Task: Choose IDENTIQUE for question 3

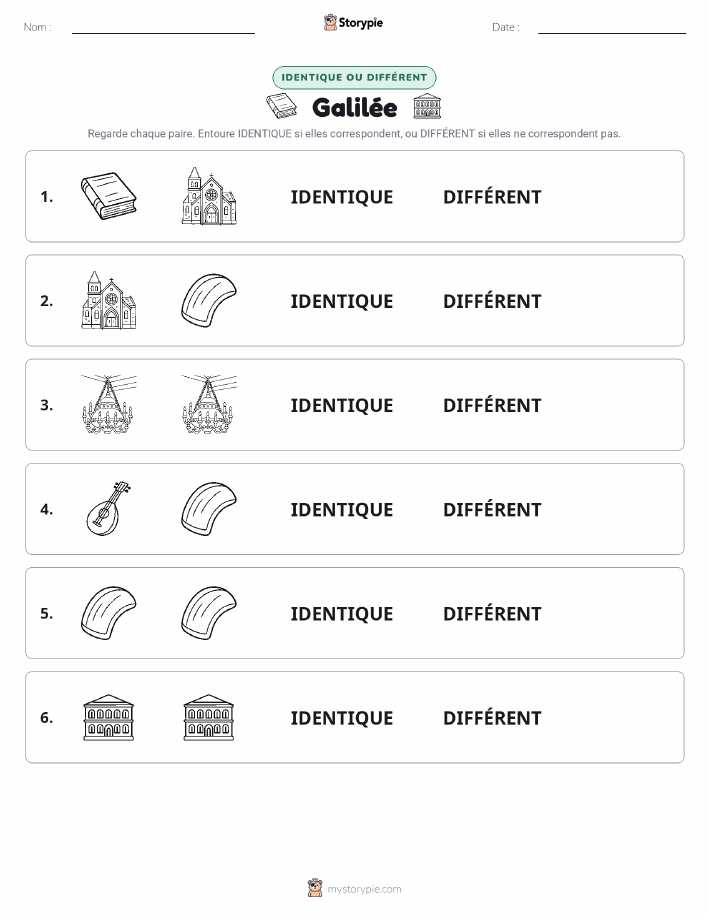Action: (x=342, y=405)
